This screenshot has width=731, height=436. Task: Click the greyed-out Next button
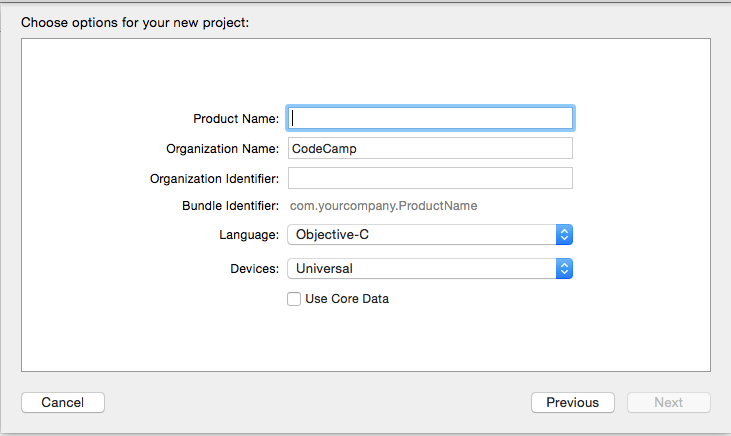coord(668,402)
